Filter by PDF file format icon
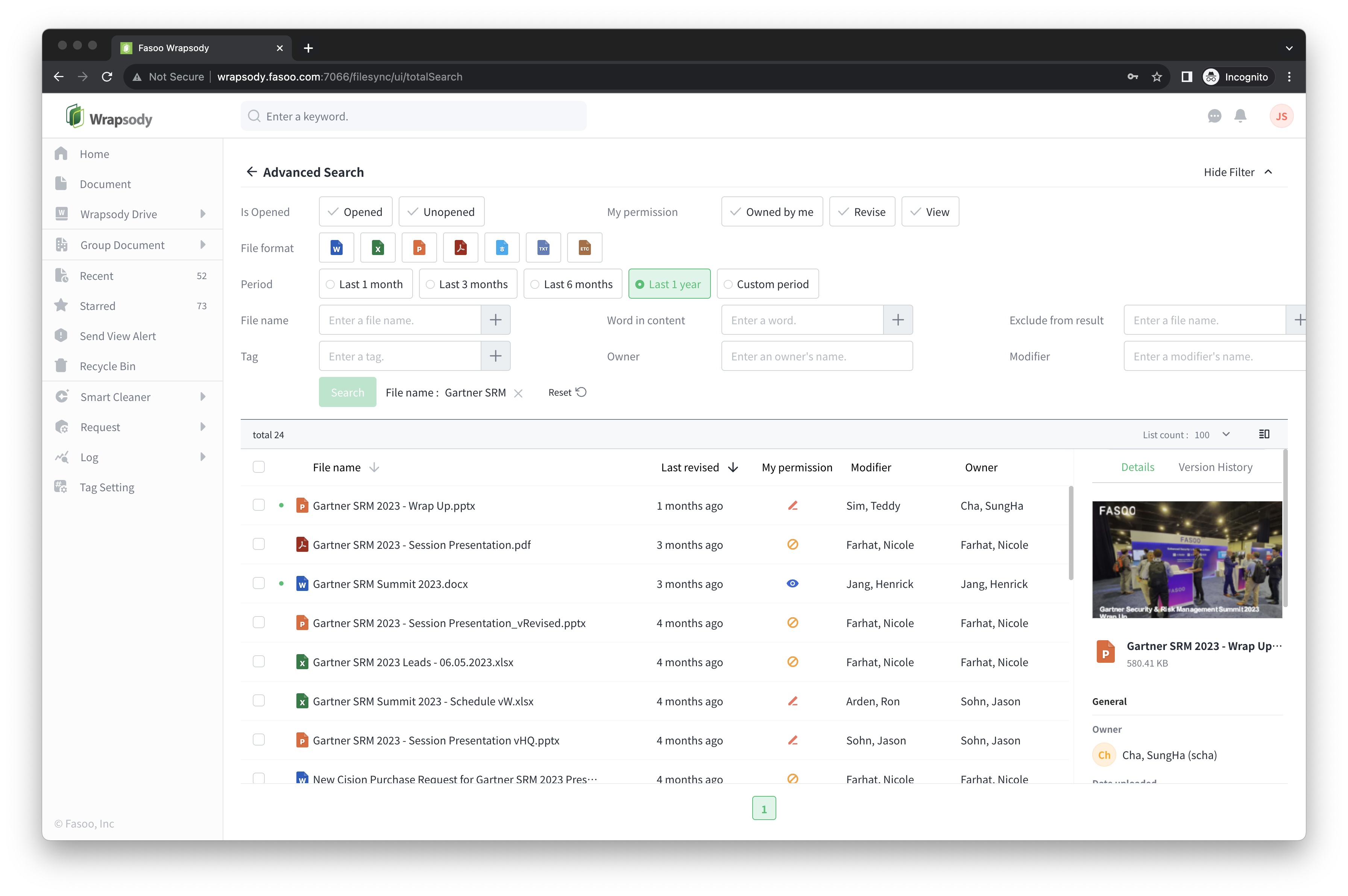This screenshot has width=1348, height=896. coord(461,248)
